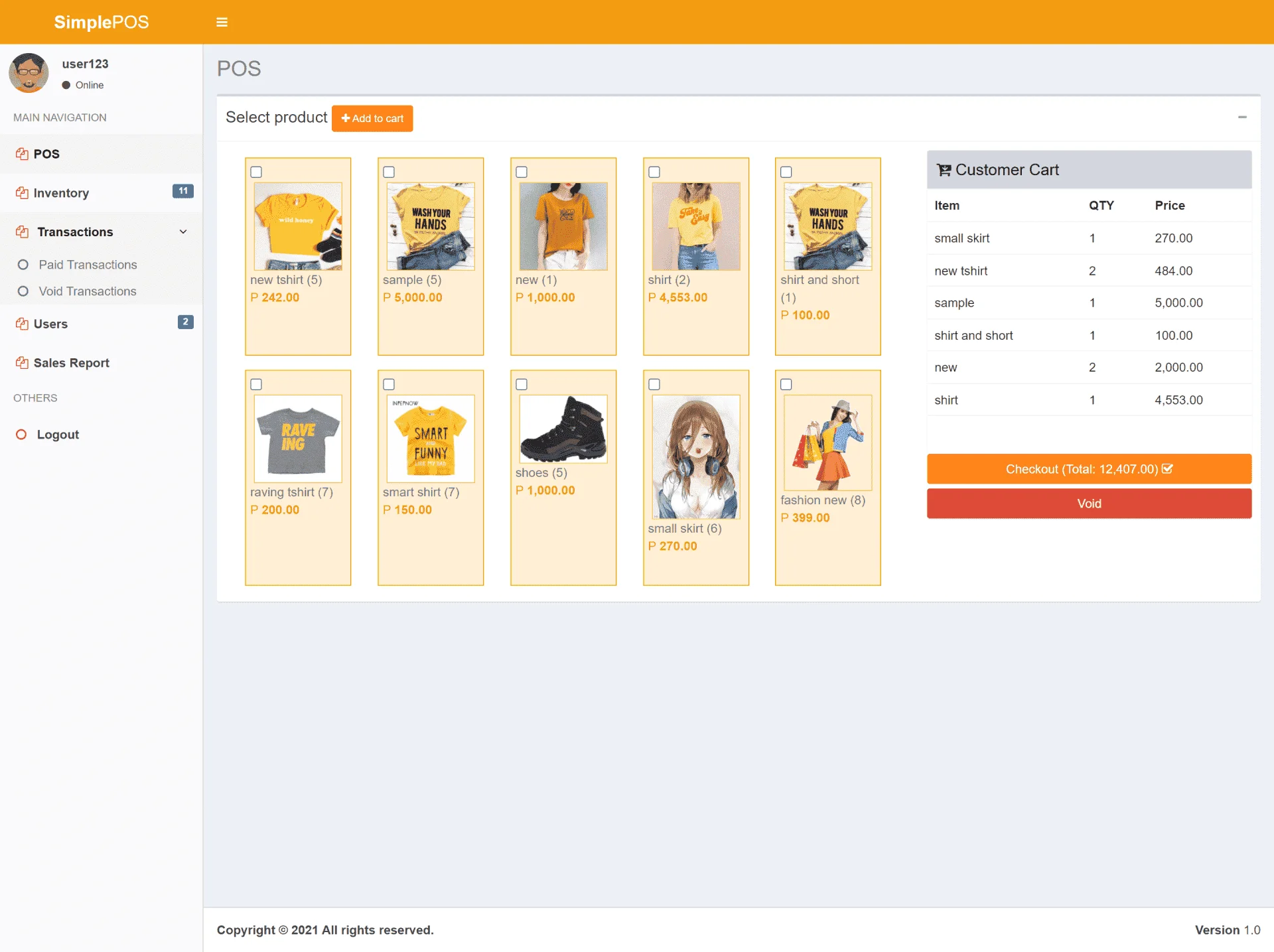Click the POS menu icon in sidebar
Viewport: 1274px width, 952px height.
pyautogui.click(x=22, y=154)
